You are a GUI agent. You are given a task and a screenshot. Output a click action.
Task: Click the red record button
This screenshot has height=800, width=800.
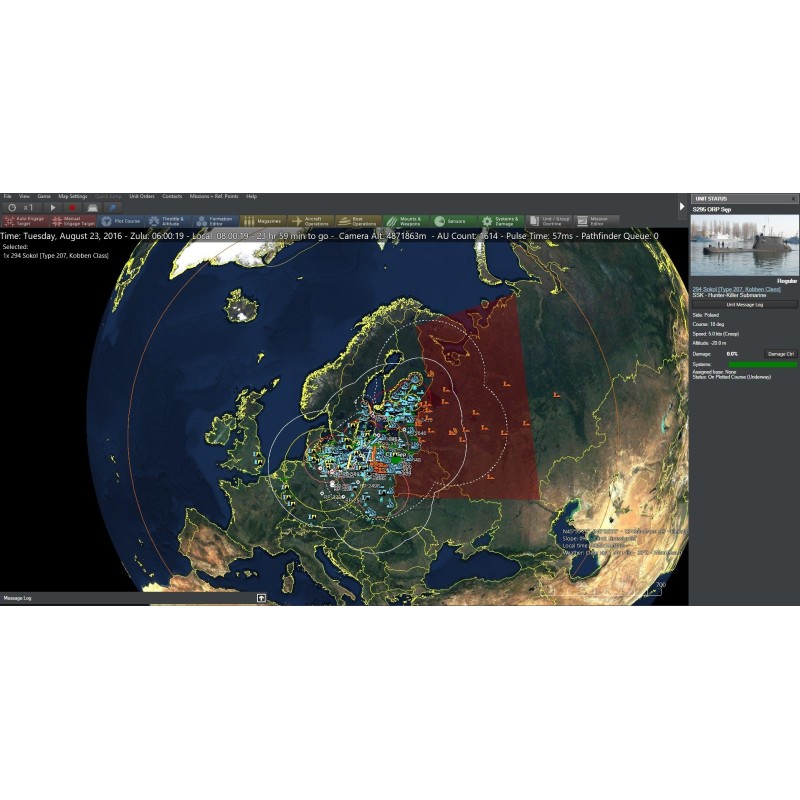73,207
